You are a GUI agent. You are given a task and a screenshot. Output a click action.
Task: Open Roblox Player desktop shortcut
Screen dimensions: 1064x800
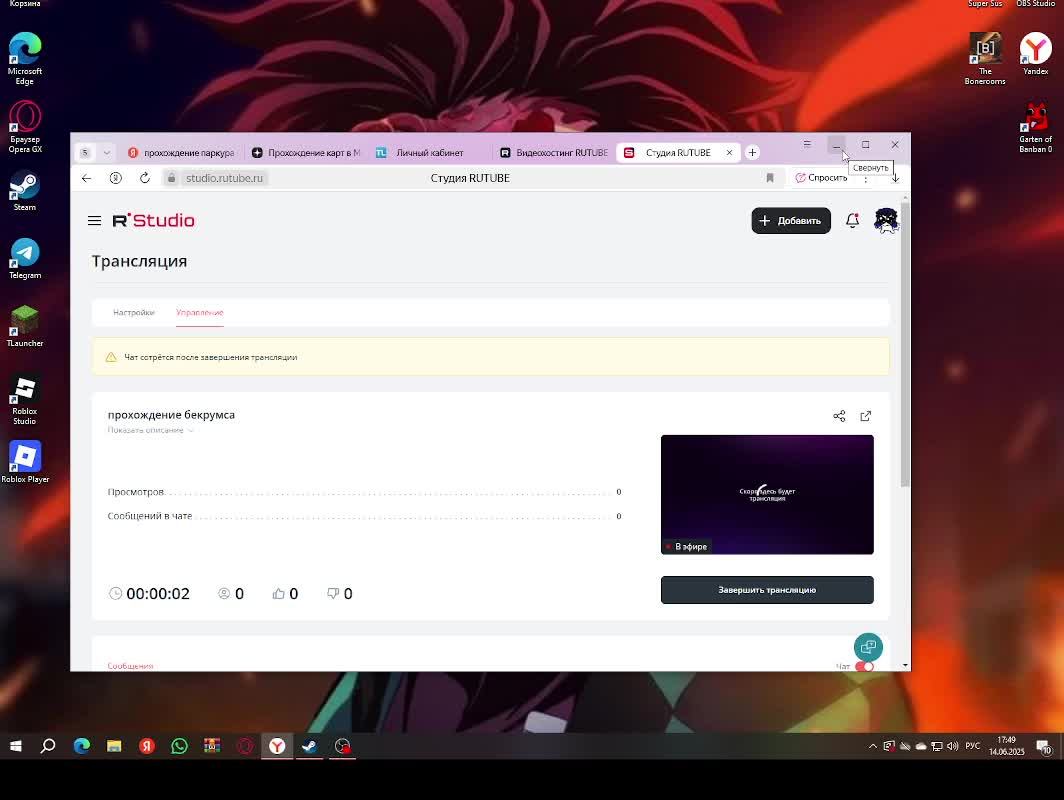pos(25,462)
